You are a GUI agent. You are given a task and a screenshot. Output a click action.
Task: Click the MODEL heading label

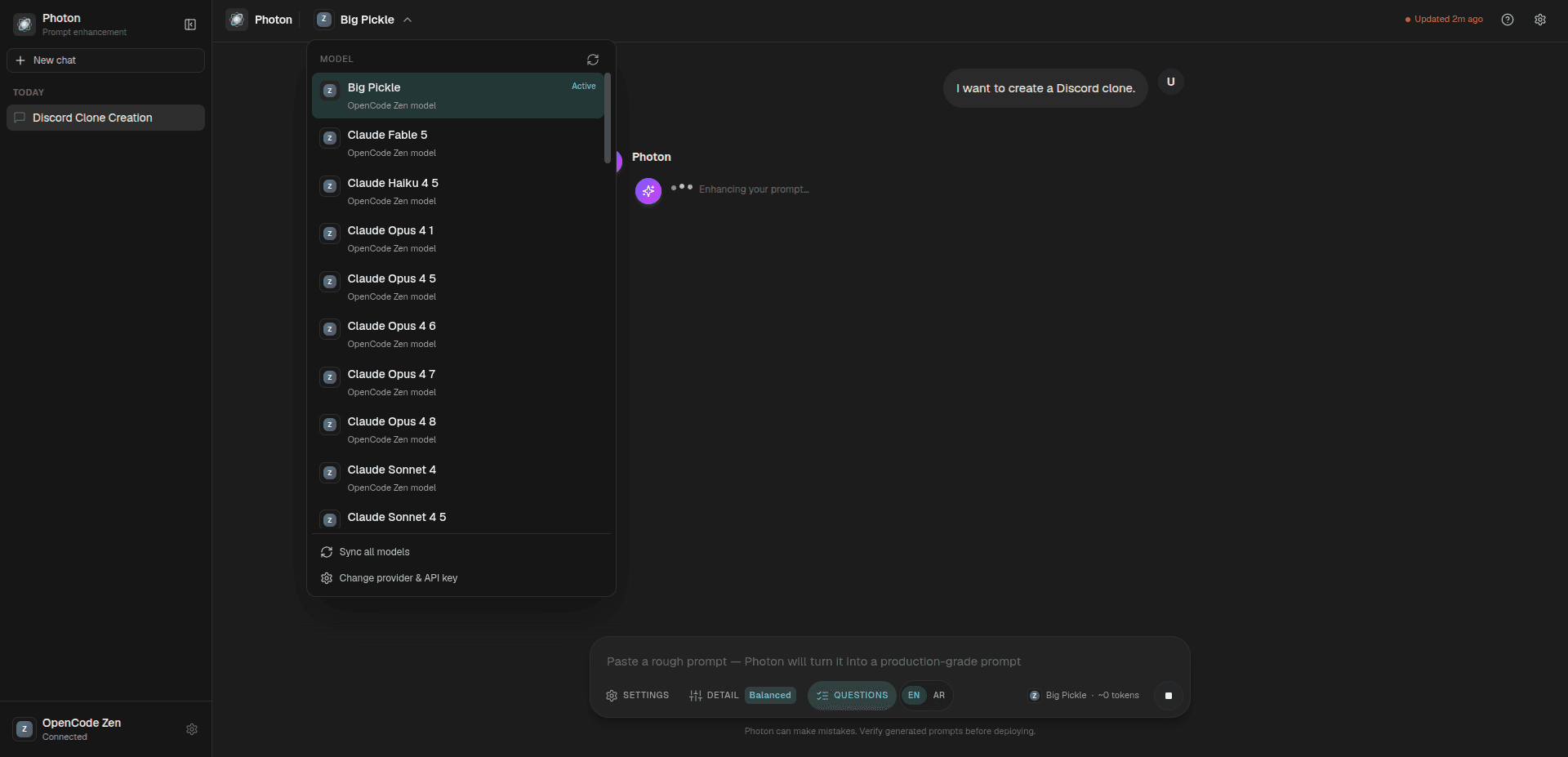pyautogui.click(x=336, y=59)
